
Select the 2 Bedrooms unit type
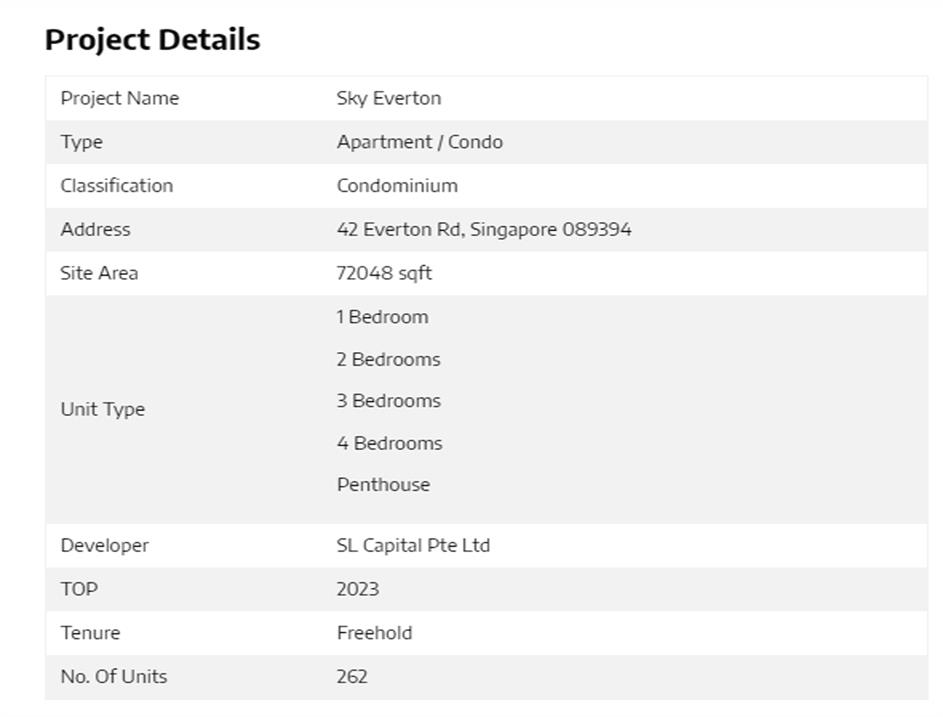point(388,359)
